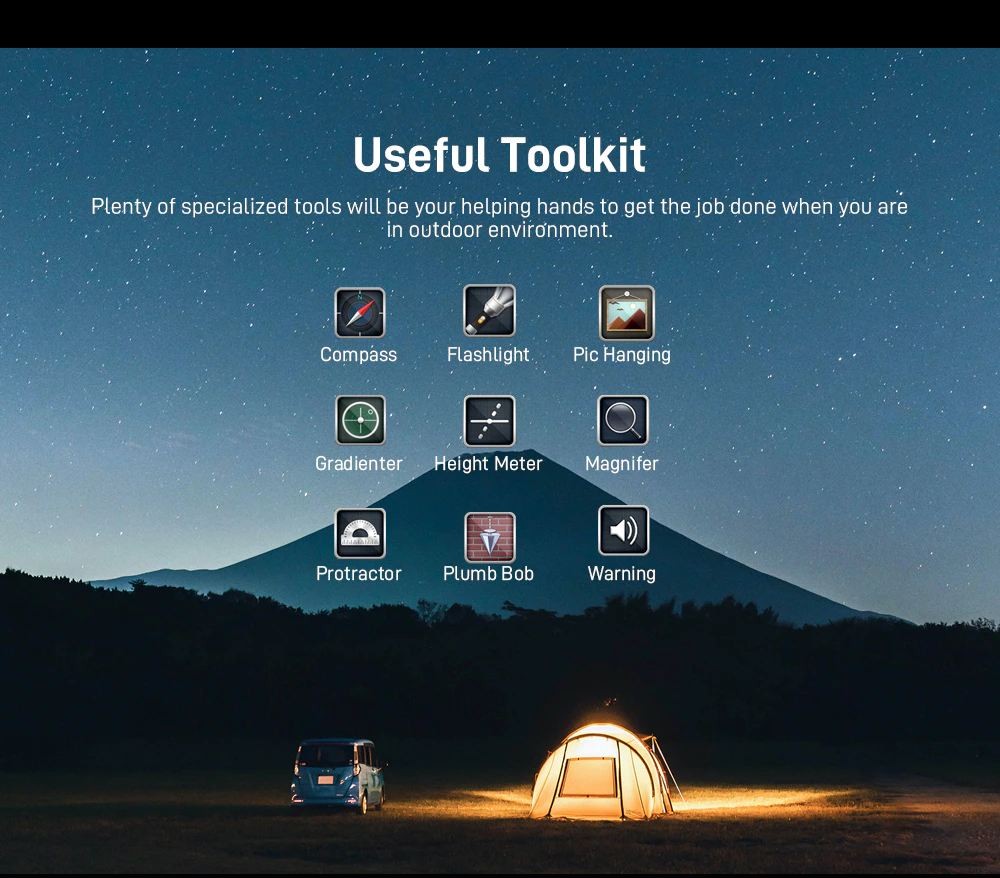This screenshot has width=1000, height=878.
Task: Click the Warning text label
Action: coord(622,574)
